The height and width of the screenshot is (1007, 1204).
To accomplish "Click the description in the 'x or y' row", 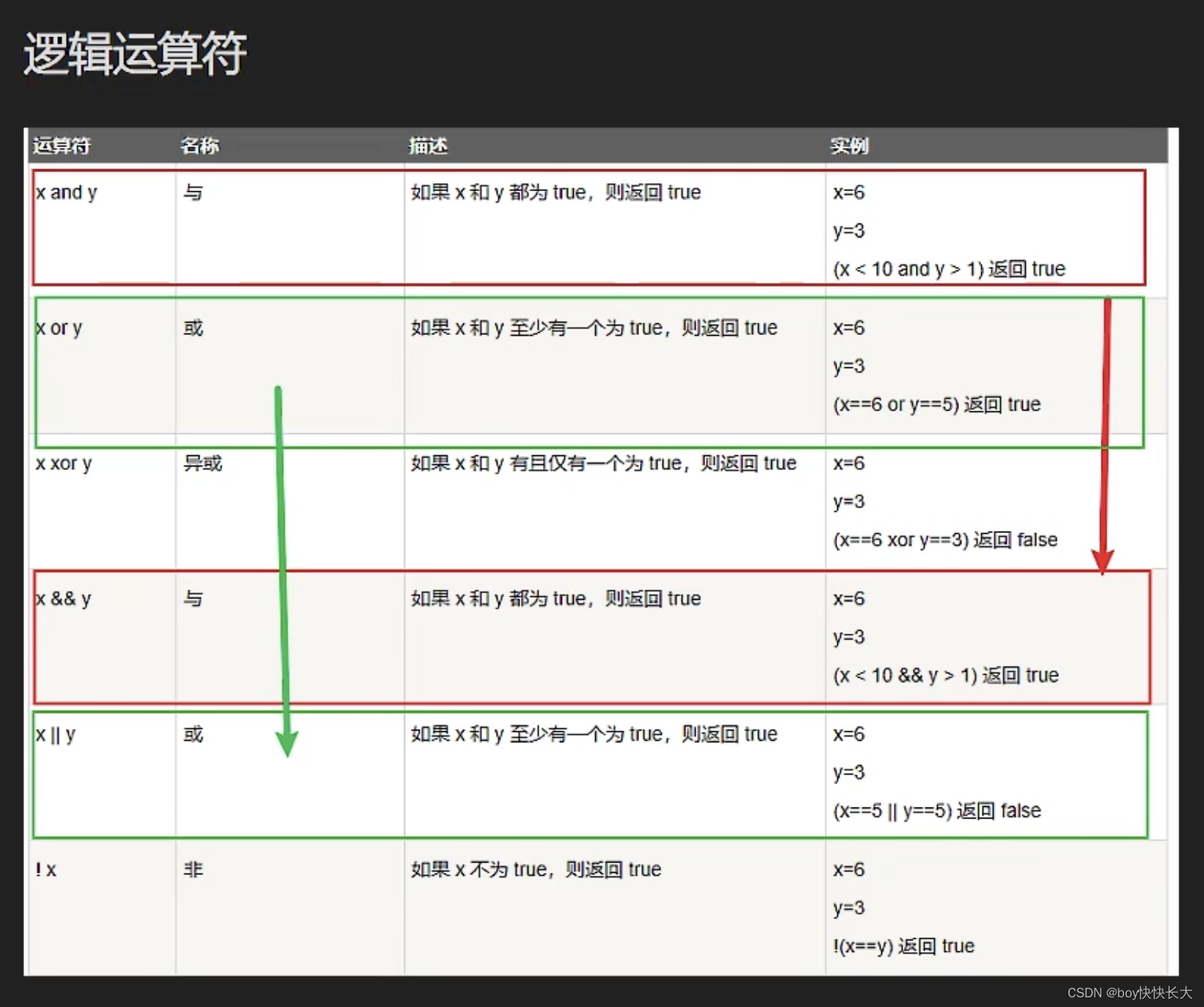I will click(594, 328).
